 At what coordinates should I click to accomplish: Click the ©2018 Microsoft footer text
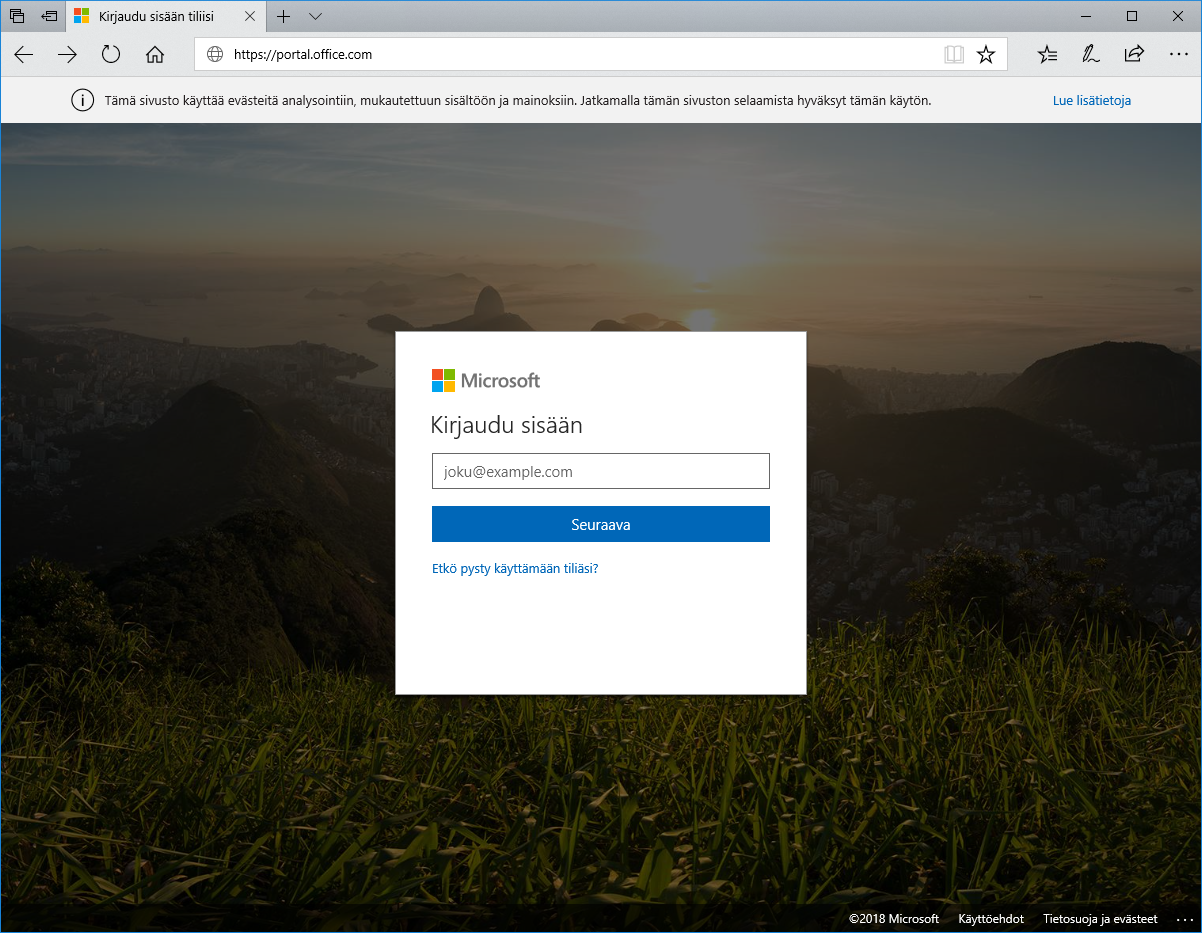pyautogui.click(x=894, y=918)
